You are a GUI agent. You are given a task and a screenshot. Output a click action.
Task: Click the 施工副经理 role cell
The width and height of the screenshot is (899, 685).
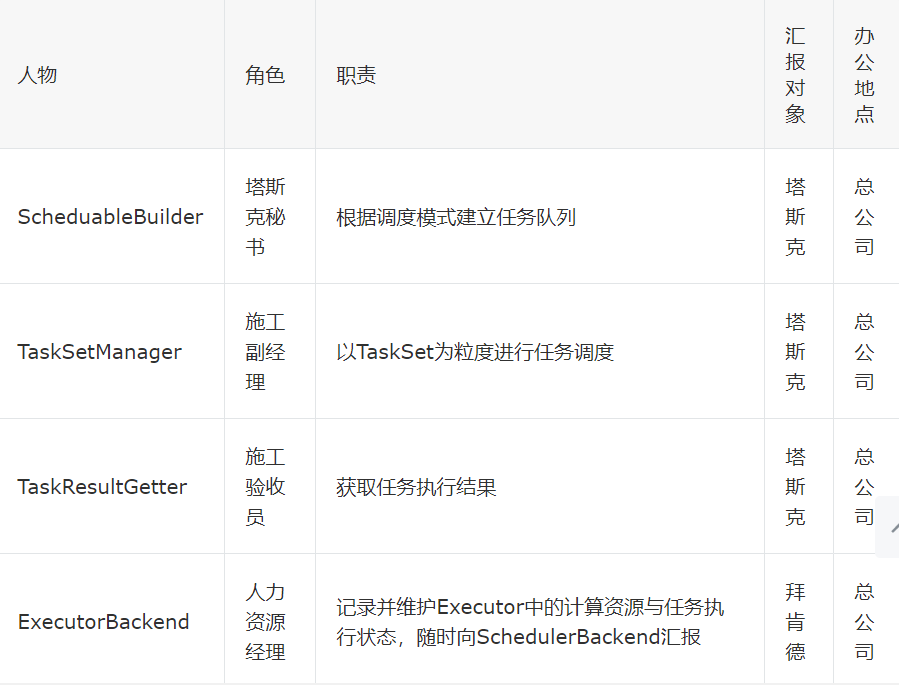tap(265, 352)
